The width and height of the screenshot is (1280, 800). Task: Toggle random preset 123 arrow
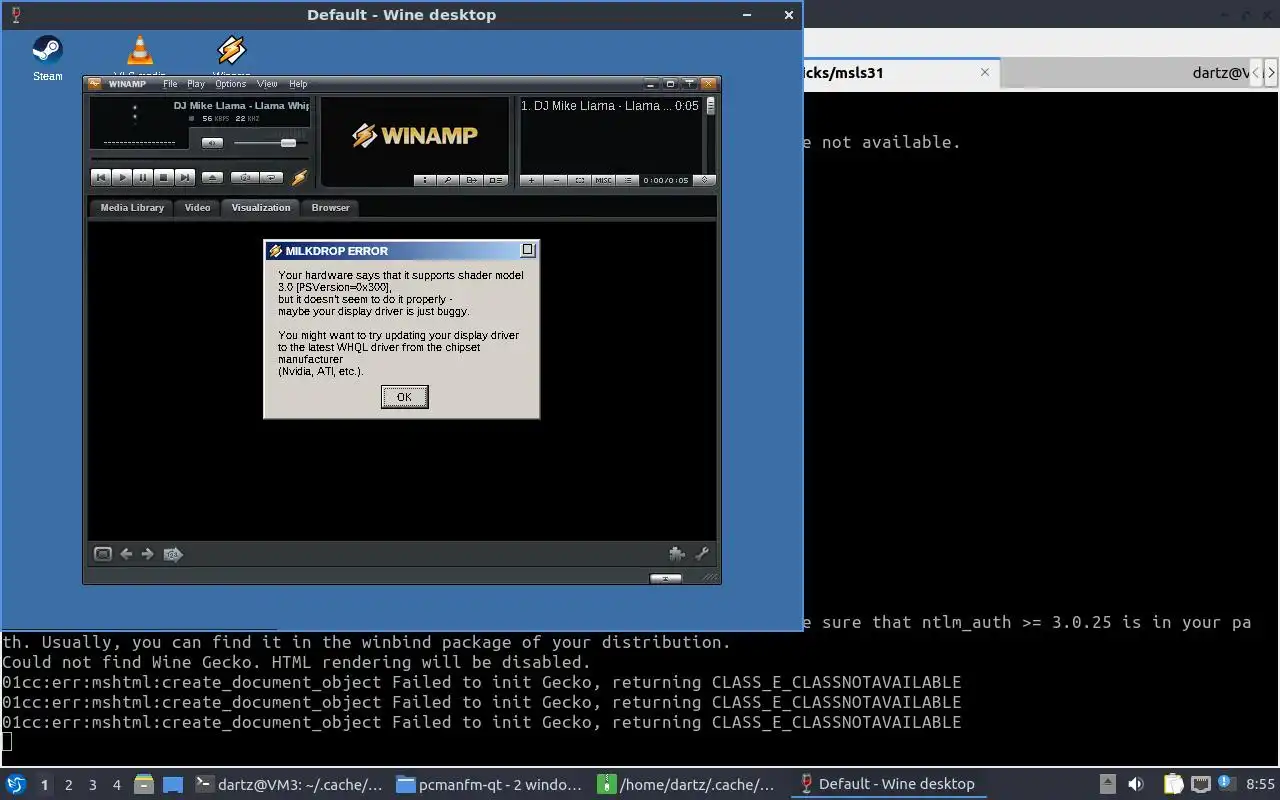click(173, 554)
